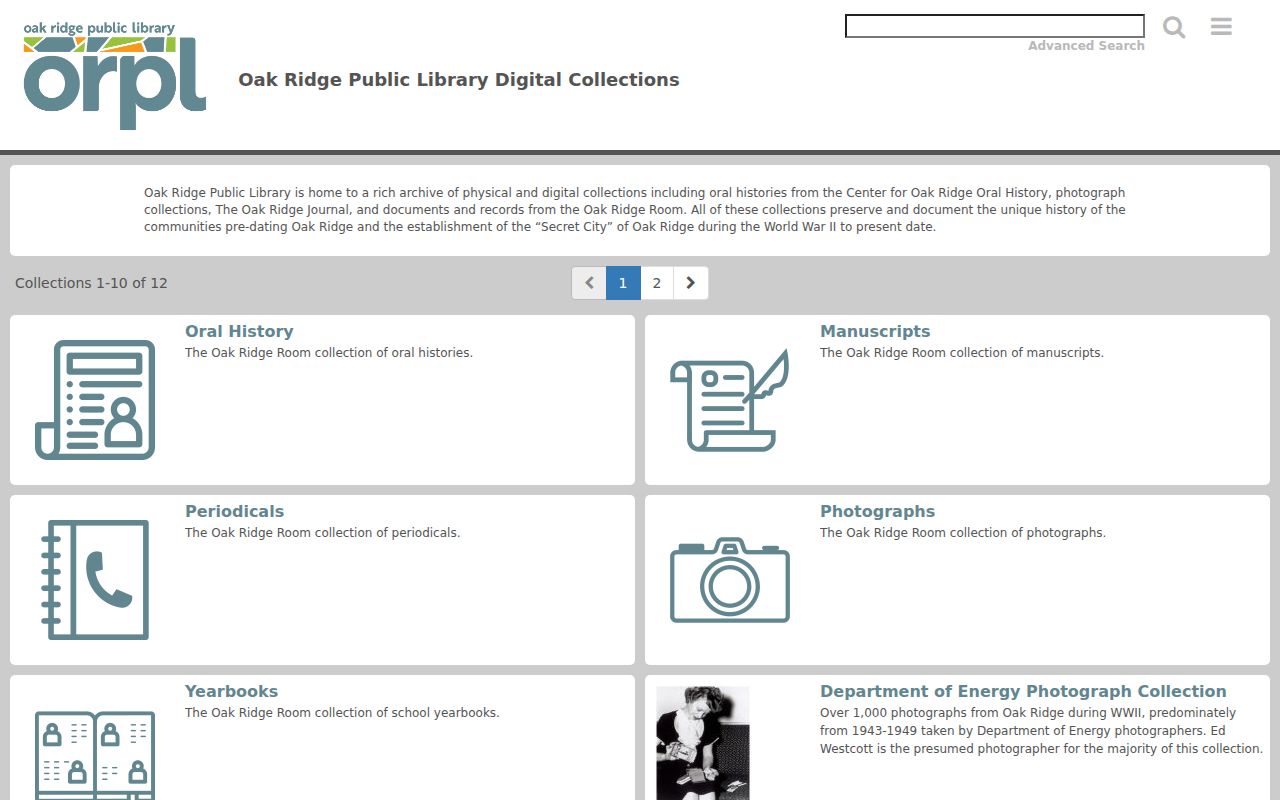The height and width of the screenshot is (800, 1280).
Task: Click 'The Oak Ridge Room collection of school yearbooks.' text
Action: [342, 713]
